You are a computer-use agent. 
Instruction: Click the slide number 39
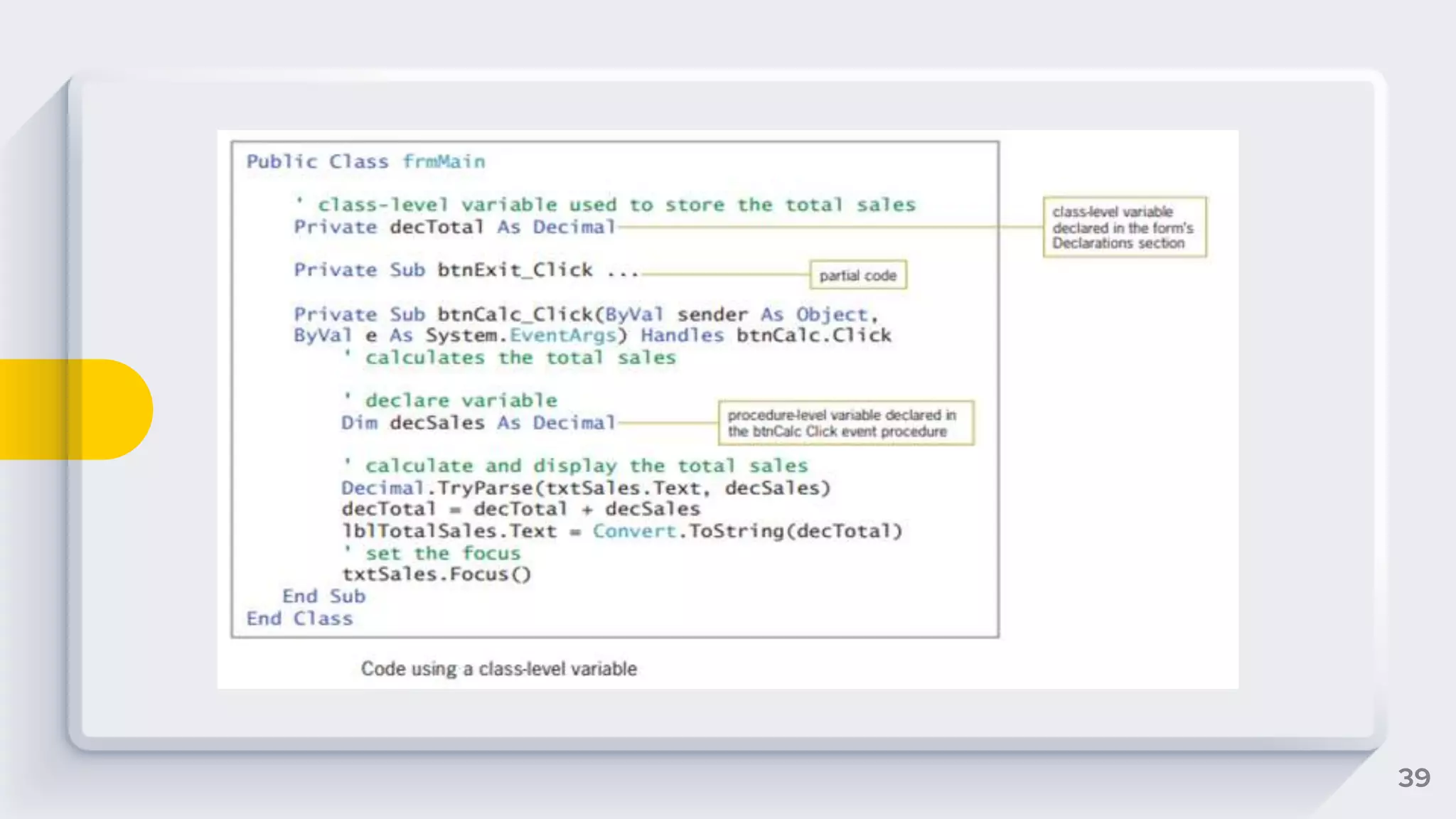(x=1413, y=778)
